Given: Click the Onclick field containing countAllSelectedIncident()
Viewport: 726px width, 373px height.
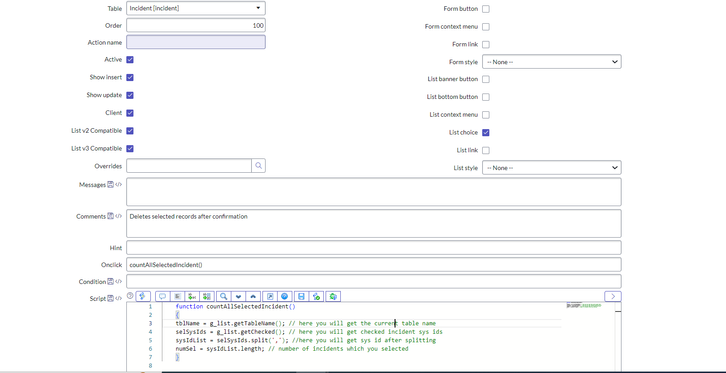Looking at the screenshot, I should [x=374, y=265].
